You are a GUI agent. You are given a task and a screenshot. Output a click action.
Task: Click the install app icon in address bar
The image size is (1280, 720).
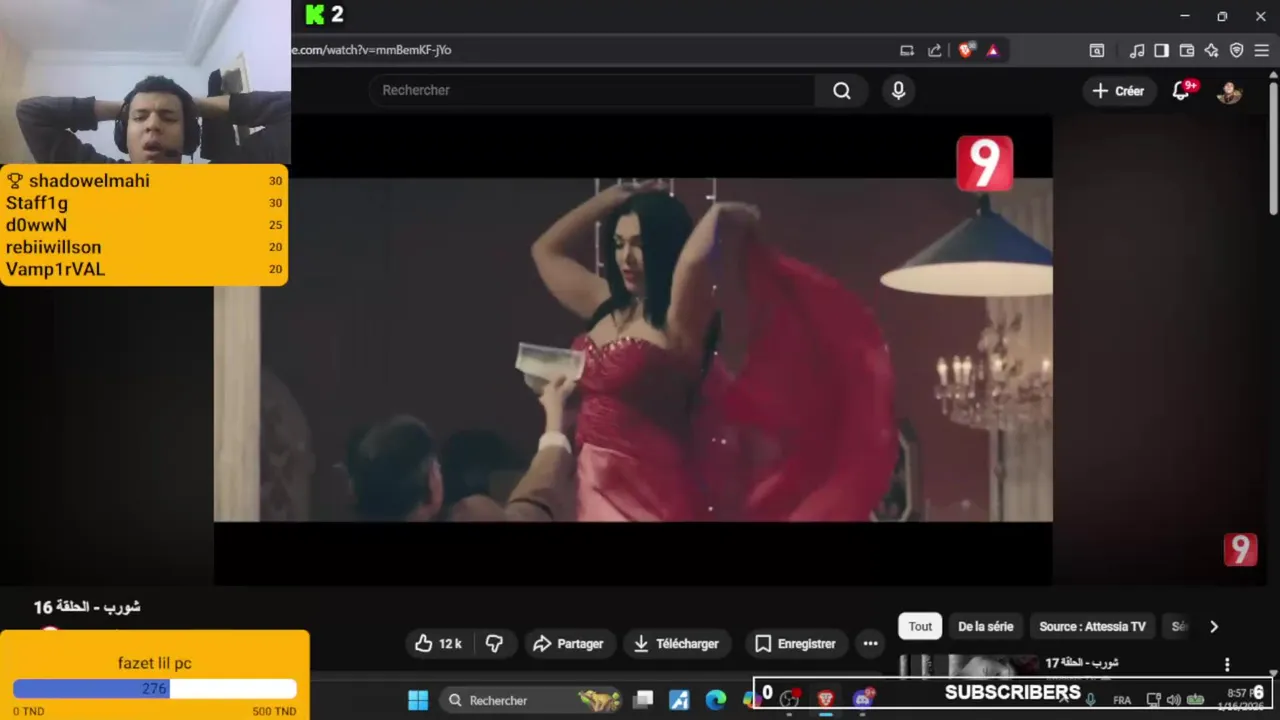tap(907, 50)
